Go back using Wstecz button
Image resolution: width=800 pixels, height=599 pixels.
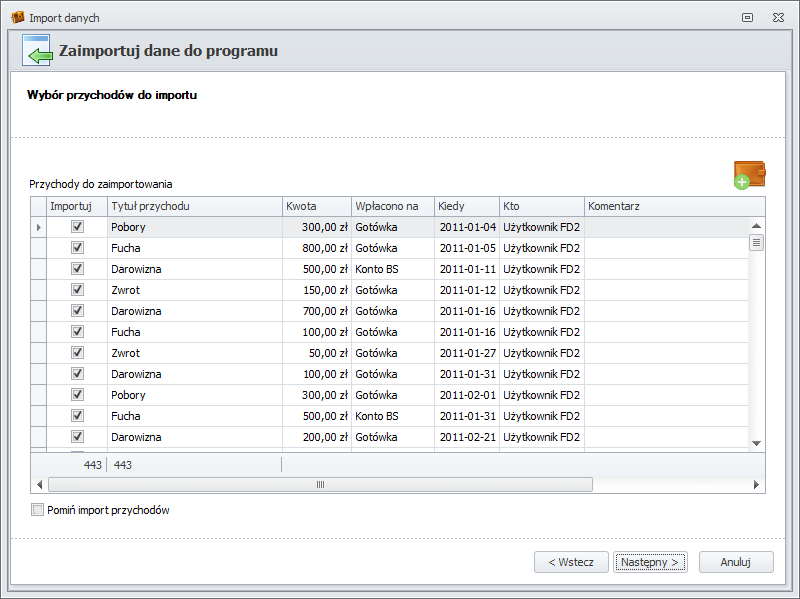571,562
